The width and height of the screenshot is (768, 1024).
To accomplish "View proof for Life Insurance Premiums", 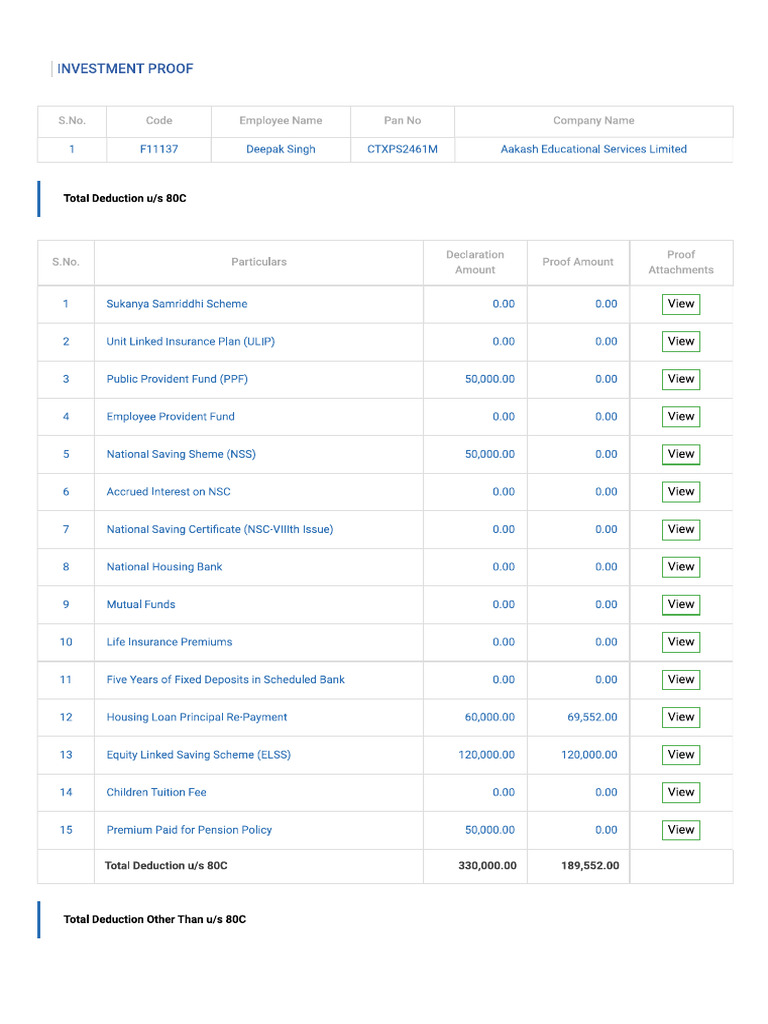I will click(681, 642).
